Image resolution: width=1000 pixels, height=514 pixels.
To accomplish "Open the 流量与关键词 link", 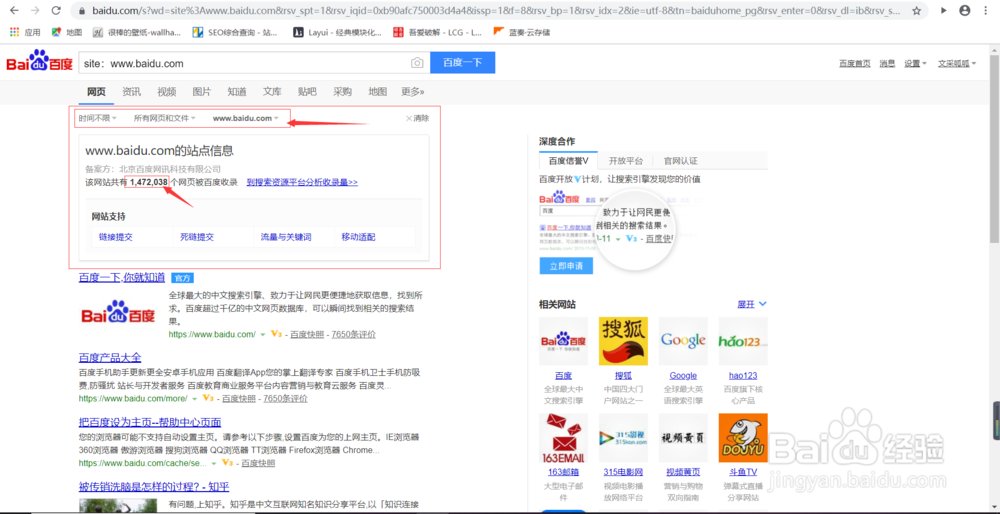I will tap(286, 237).
